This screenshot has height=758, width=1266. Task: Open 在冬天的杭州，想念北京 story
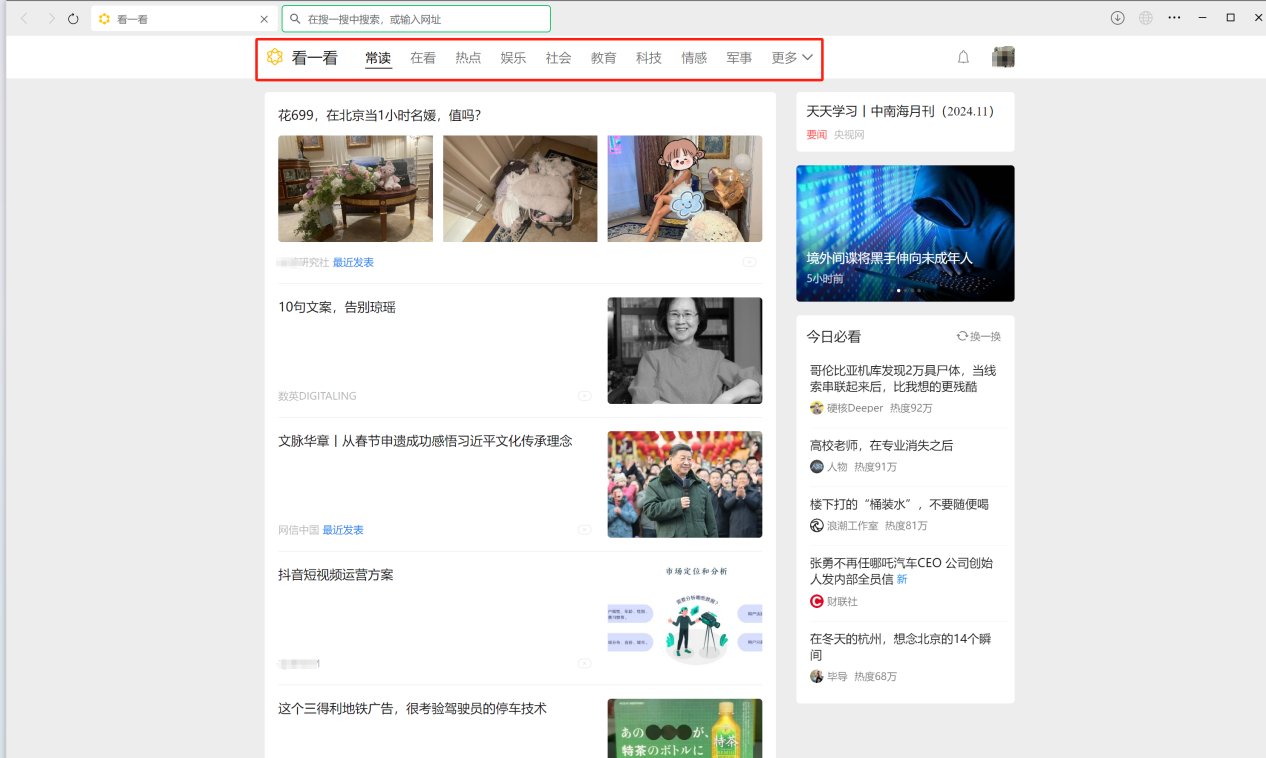[900, 646]
